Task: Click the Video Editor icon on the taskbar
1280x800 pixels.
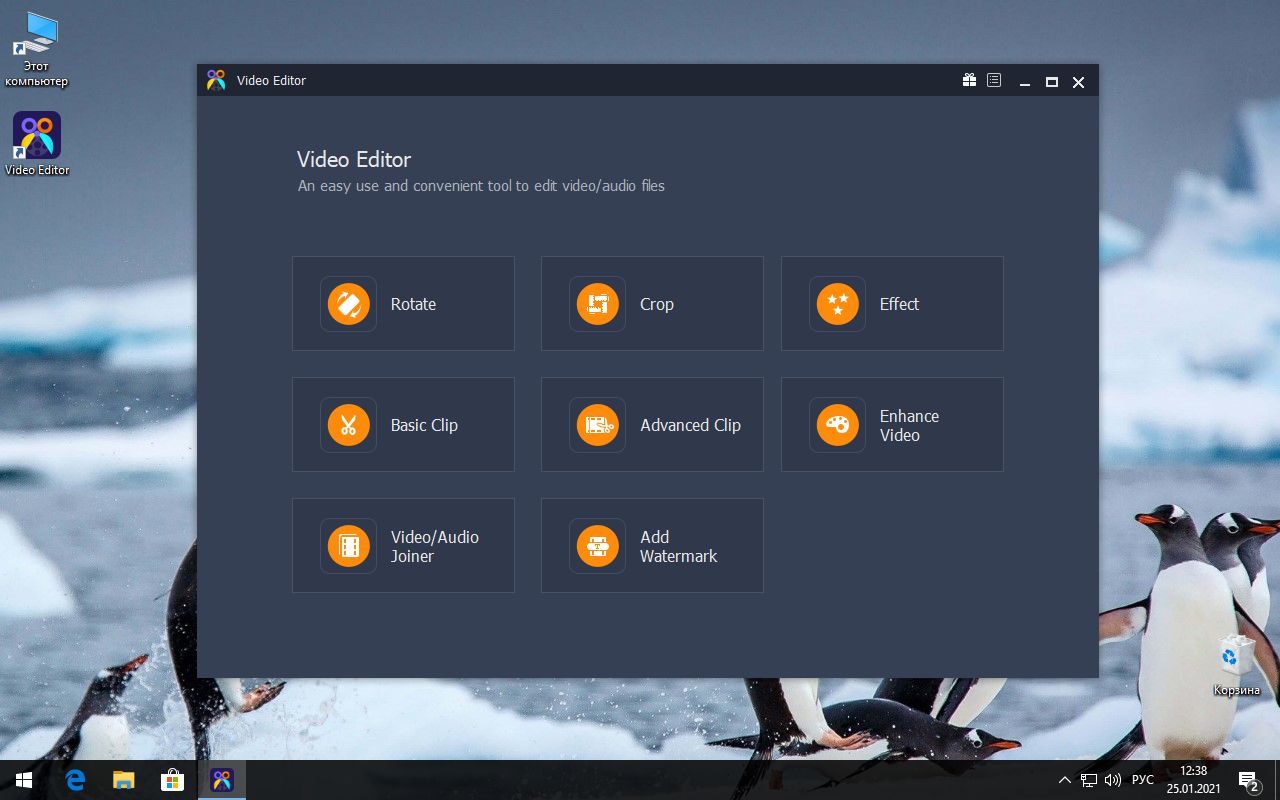Action: 221,780
